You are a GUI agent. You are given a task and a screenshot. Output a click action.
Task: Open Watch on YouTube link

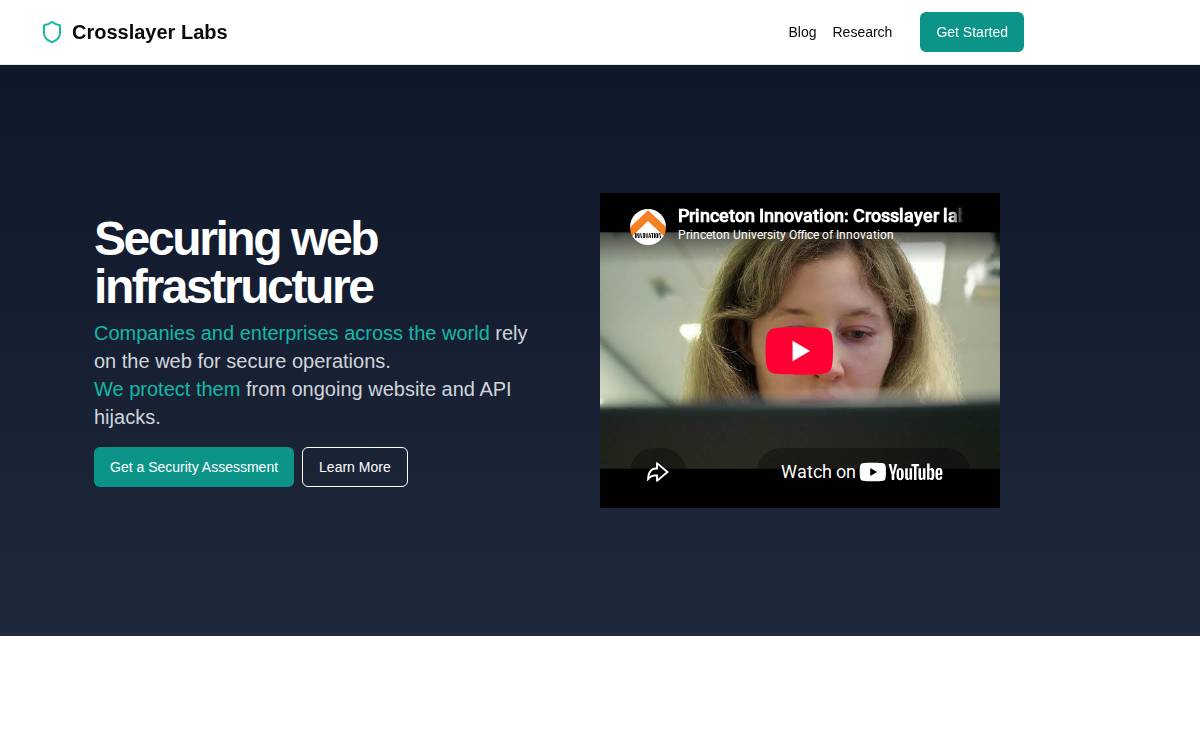point(862,472)
